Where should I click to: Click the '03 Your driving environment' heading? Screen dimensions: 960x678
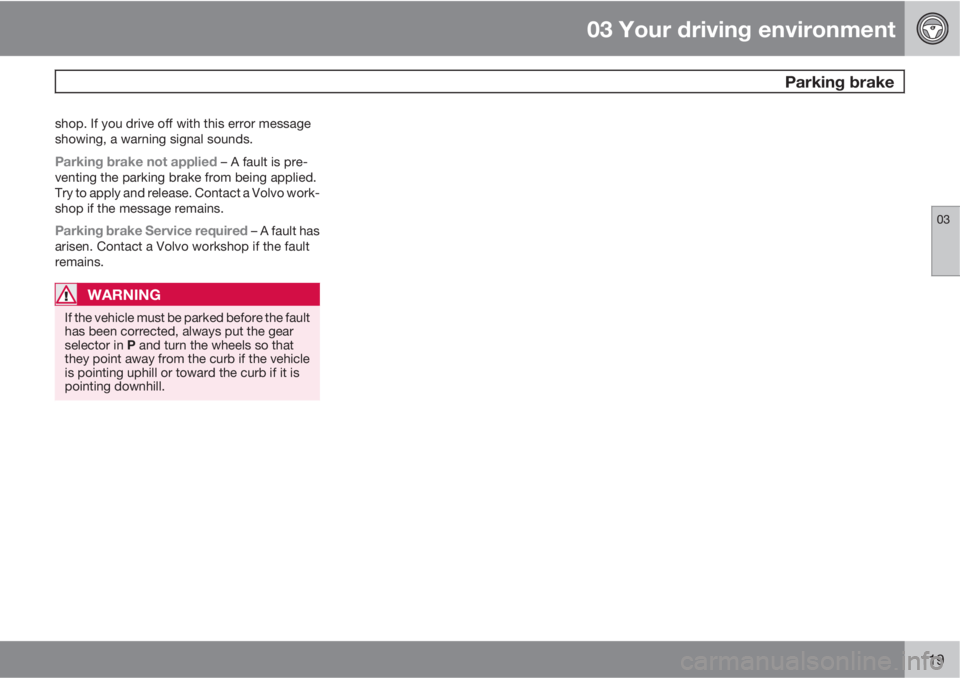[x=740, y=29]
